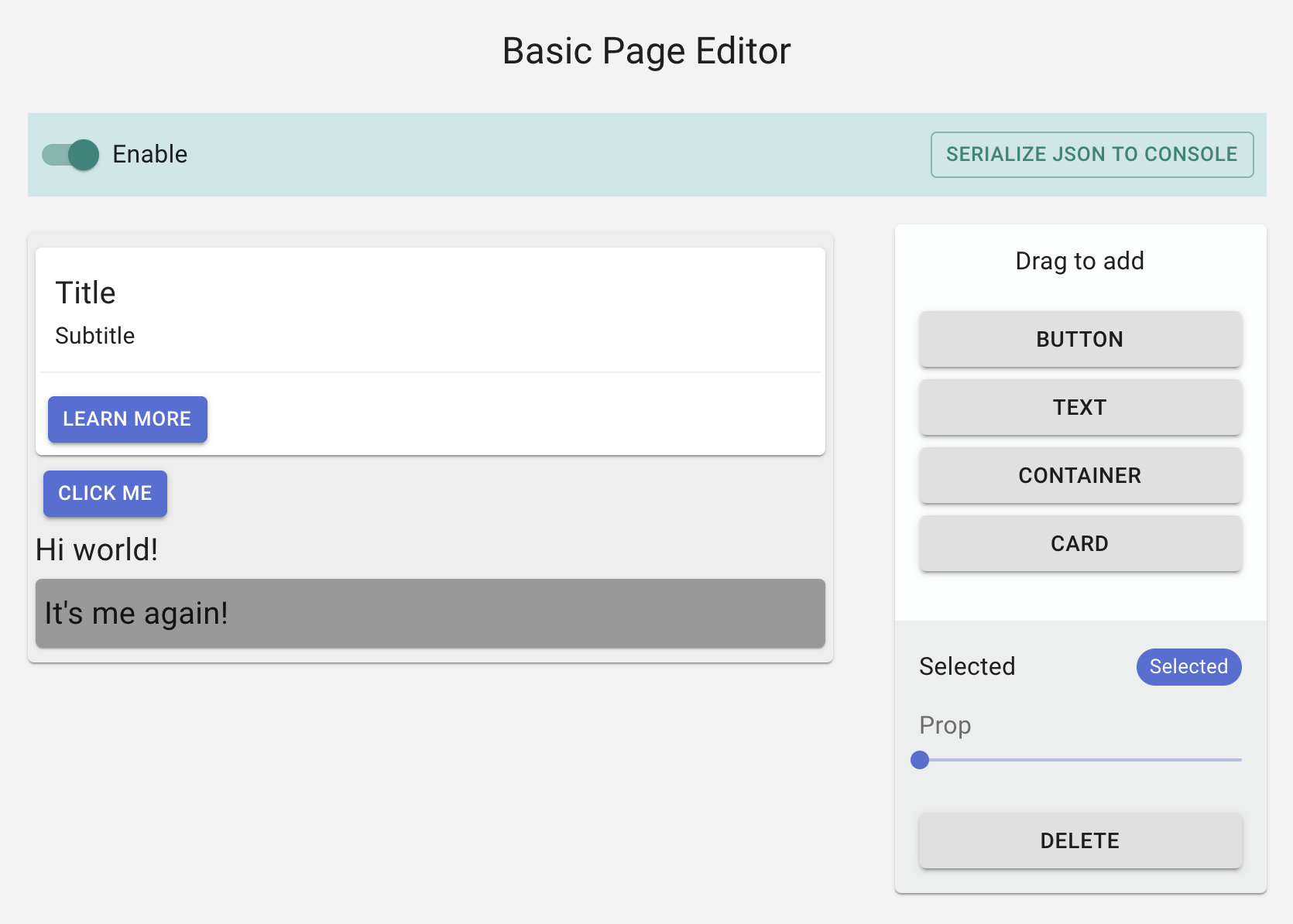
Task: Click the Drag to add heading
Action: 1079,262
